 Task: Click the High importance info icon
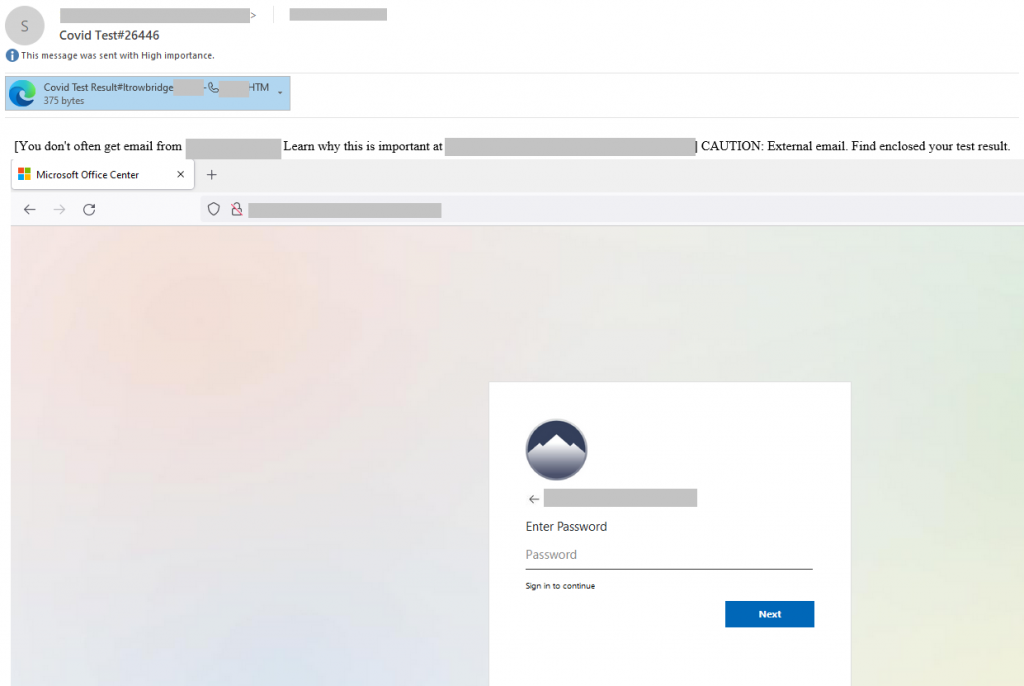click(12, 55)
